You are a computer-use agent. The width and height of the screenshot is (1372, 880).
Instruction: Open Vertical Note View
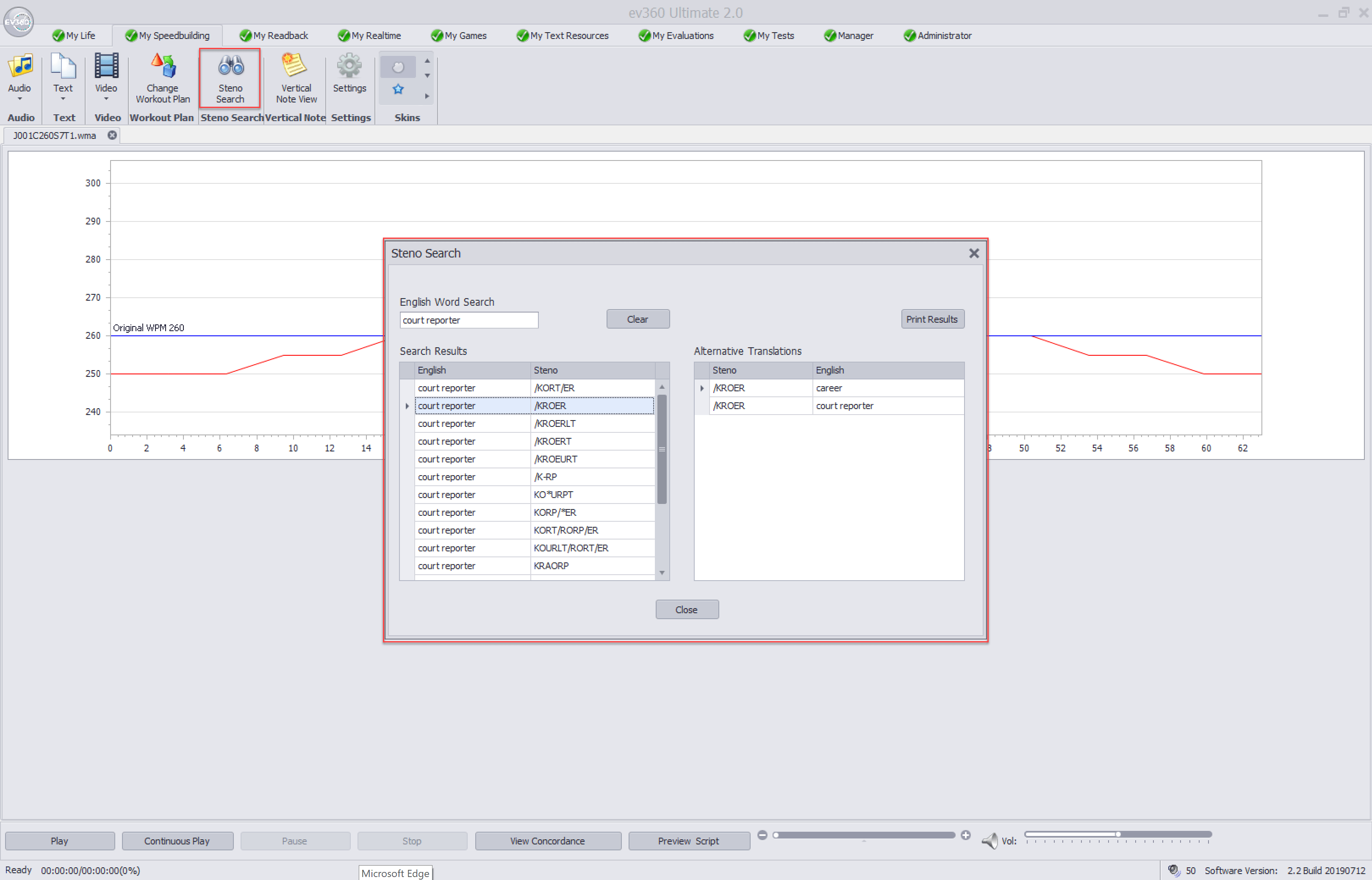pos(295,78)
